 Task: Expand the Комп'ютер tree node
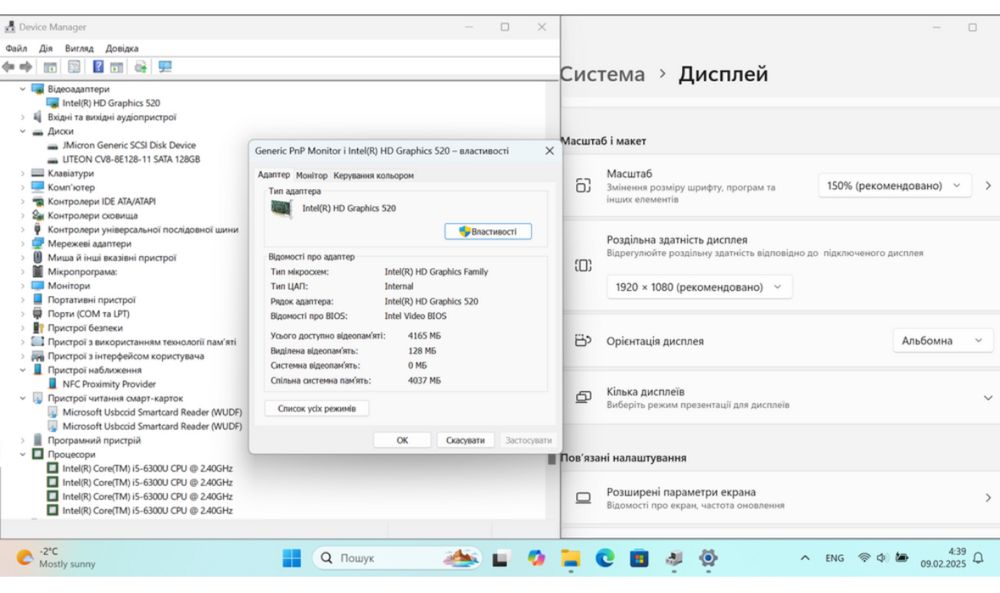tap(22, 187)
